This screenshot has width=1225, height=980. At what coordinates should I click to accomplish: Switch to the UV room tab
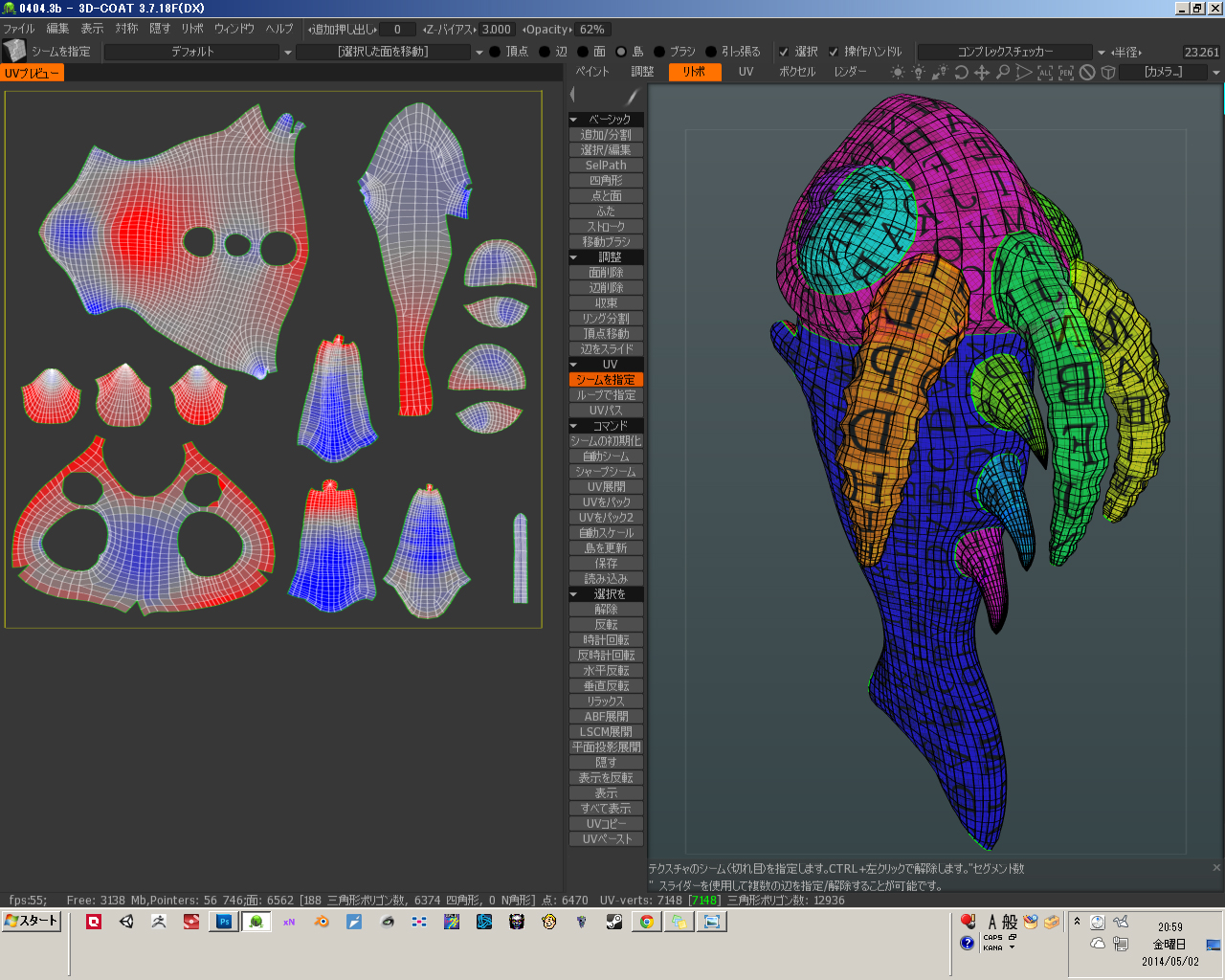pyautogui.click(x=746, y=72)
